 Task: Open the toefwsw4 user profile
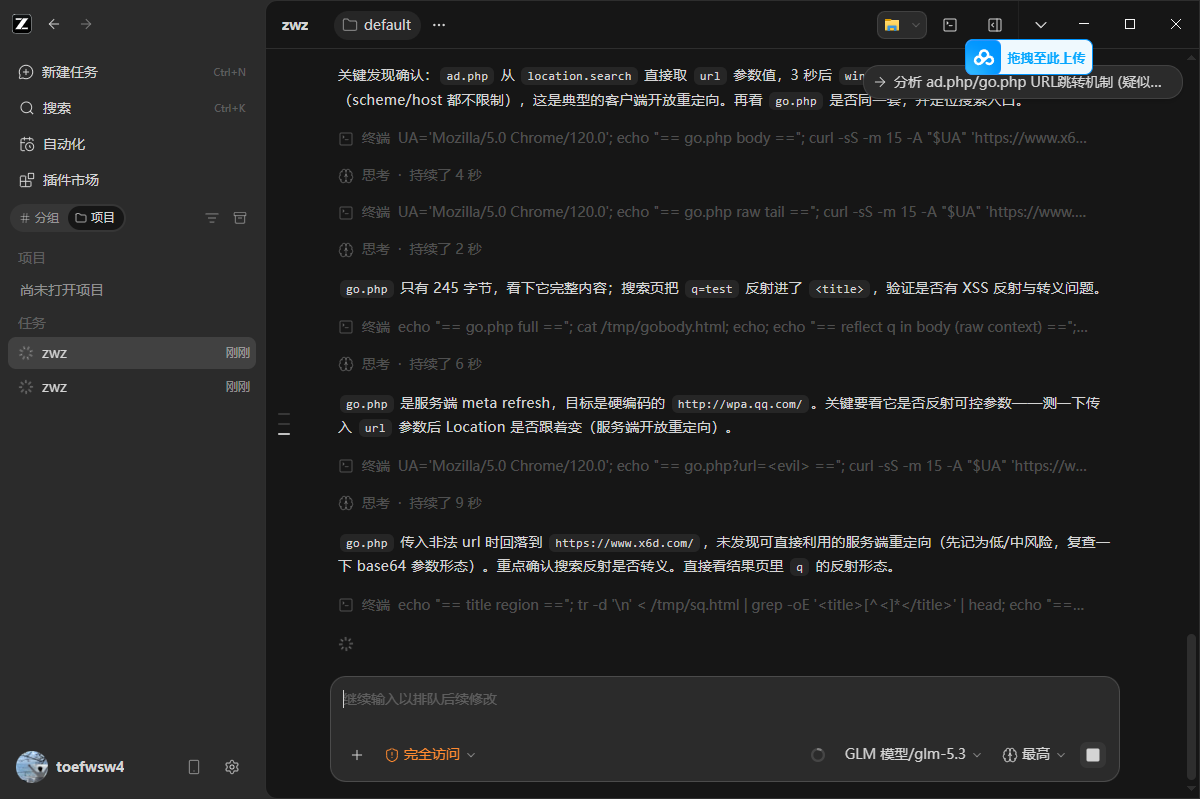coord(70,767)
